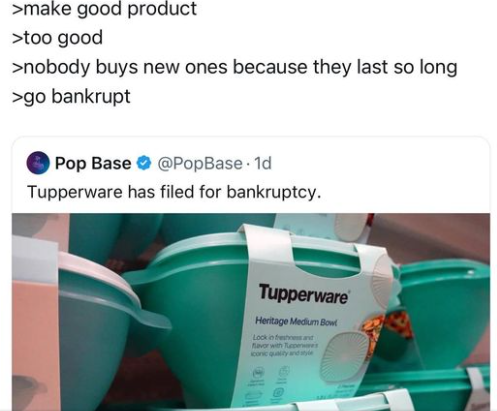
Task: Open the 1d timestamp link
Action: tap(263, 163)
